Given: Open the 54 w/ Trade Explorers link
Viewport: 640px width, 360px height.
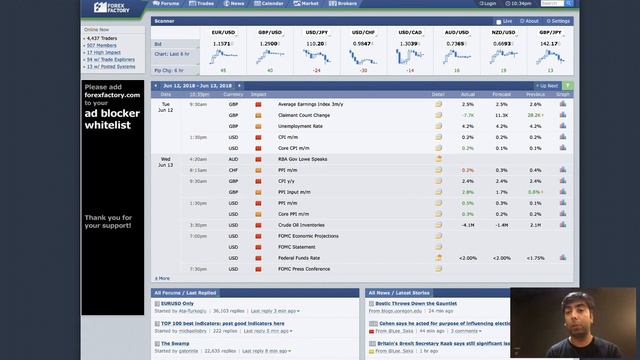Looking at the screenshot, I should (x=110, y=59).
